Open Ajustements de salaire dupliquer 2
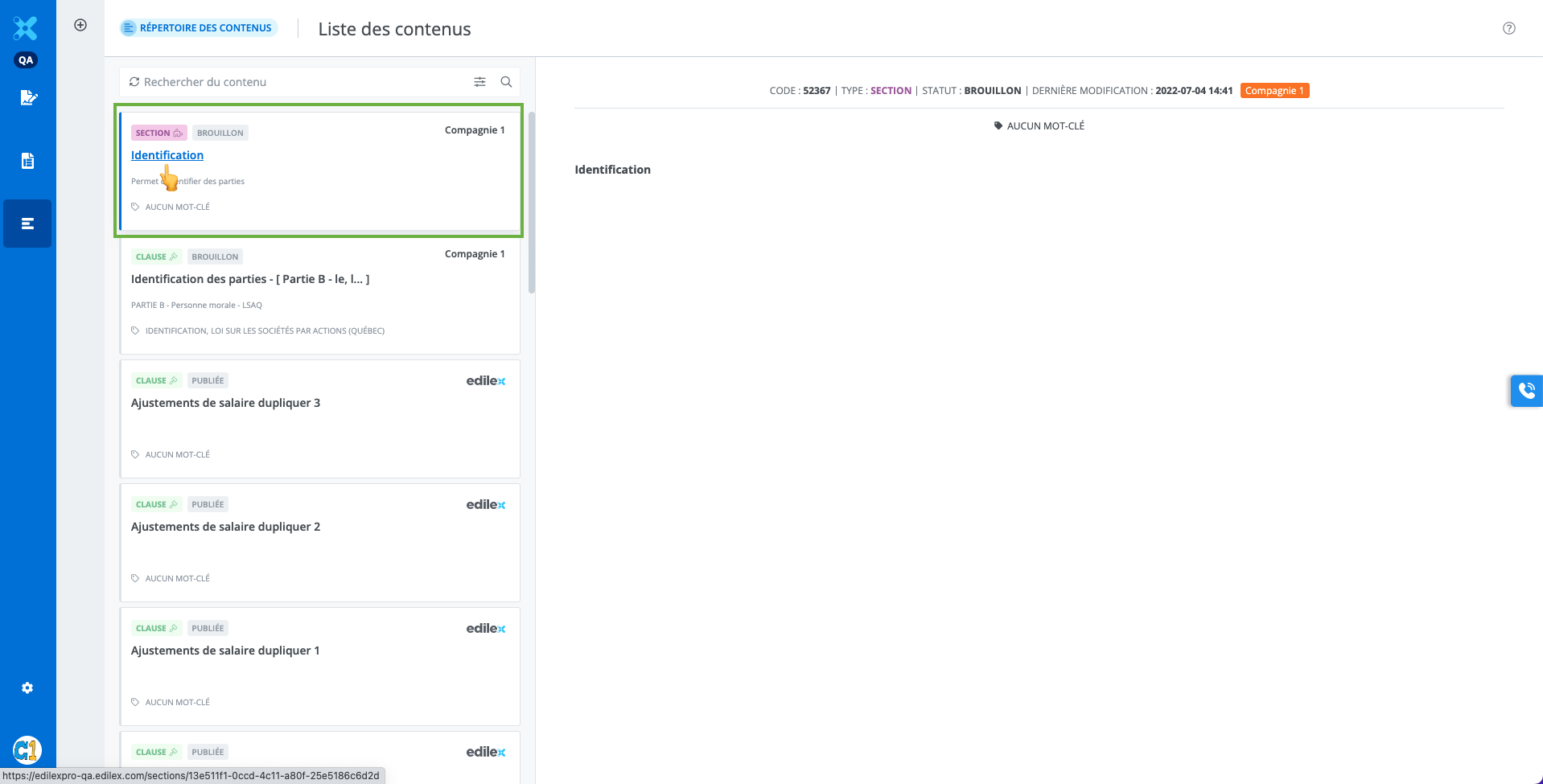 pos(225,527)
